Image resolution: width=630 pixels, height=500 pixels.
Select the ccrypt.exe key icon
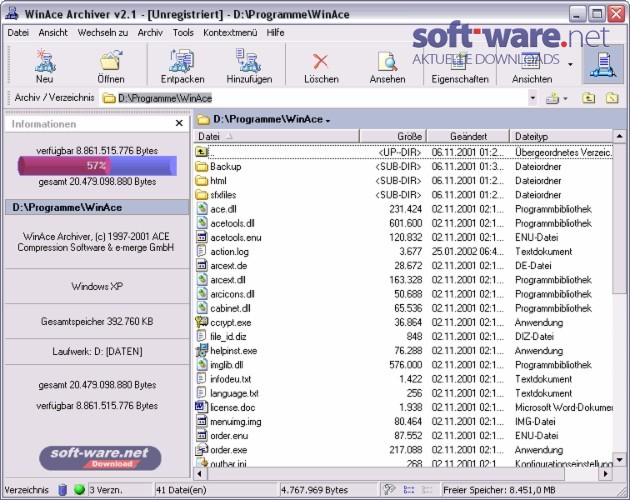click(201, 322)
